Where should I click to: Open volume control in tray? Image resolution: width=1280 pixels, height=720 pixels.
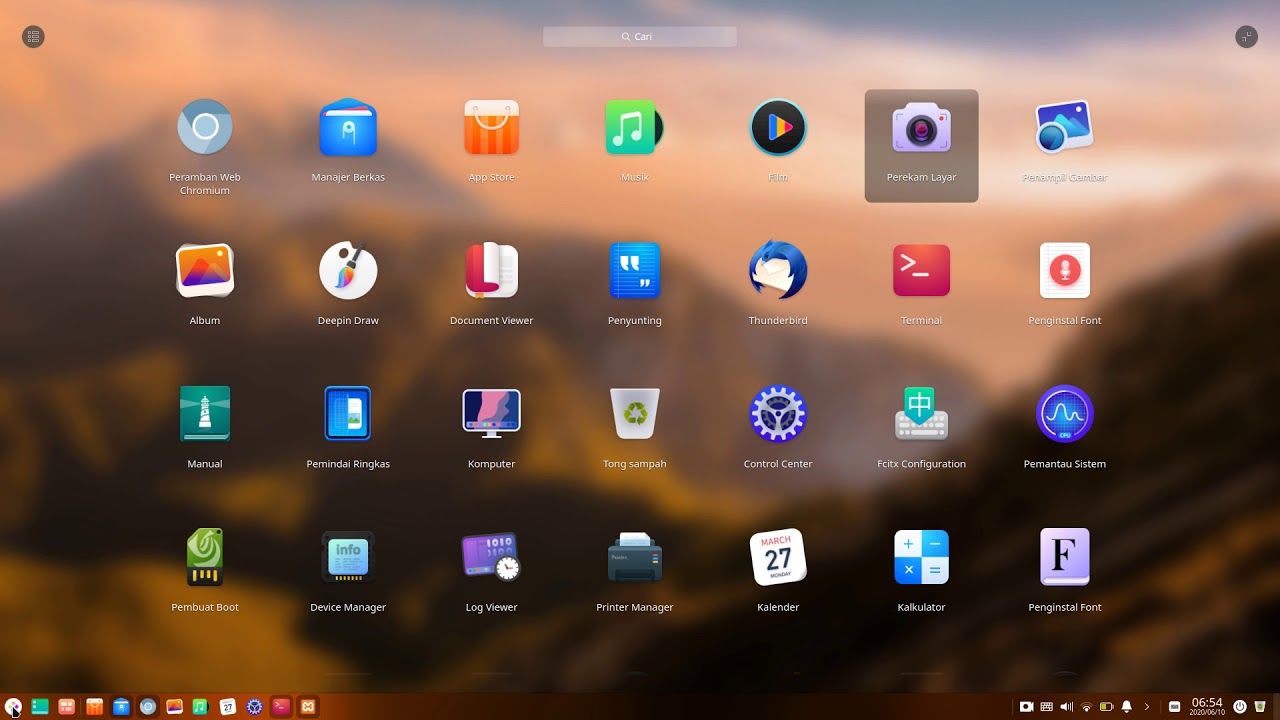[1066, 707]
